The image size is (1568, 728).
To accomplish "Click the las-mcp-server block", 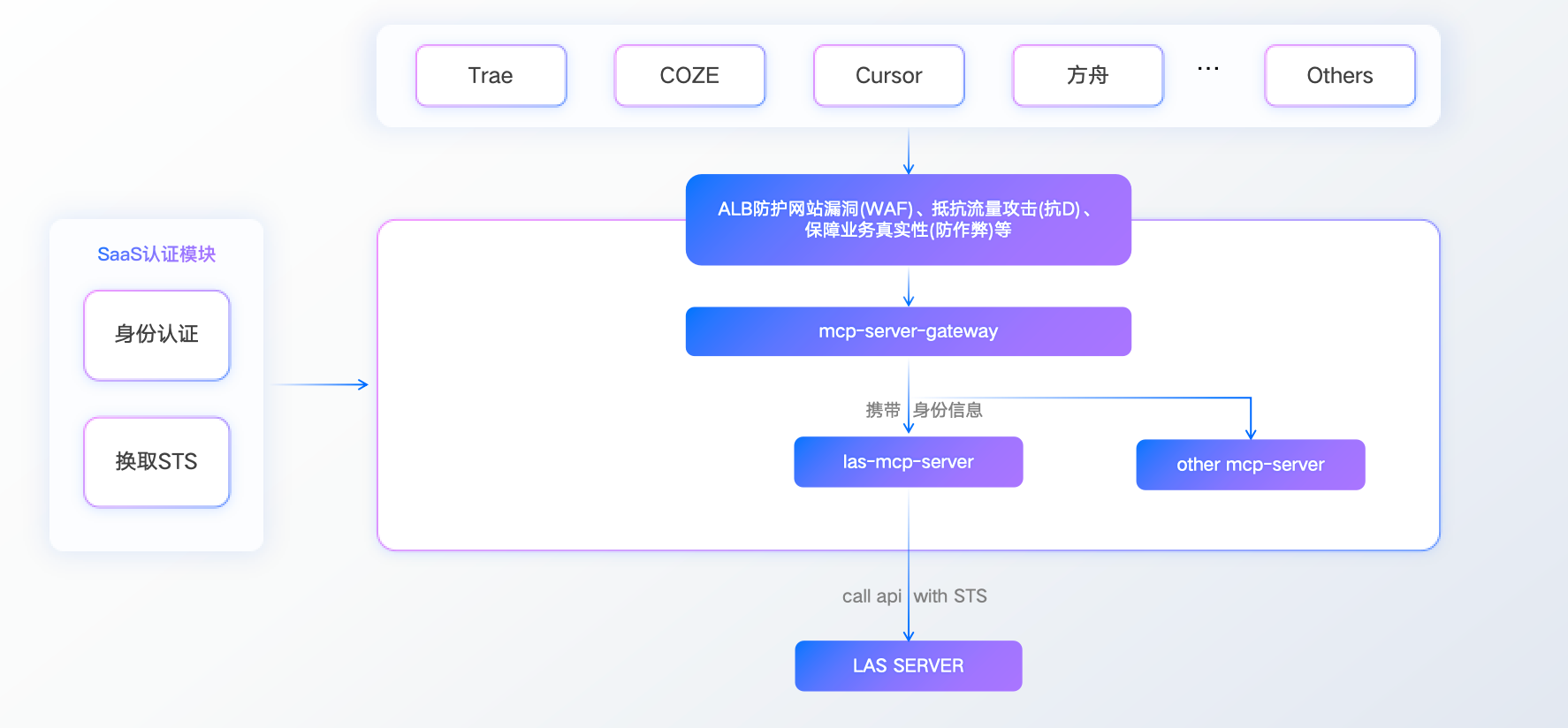I will pos(909,462).
